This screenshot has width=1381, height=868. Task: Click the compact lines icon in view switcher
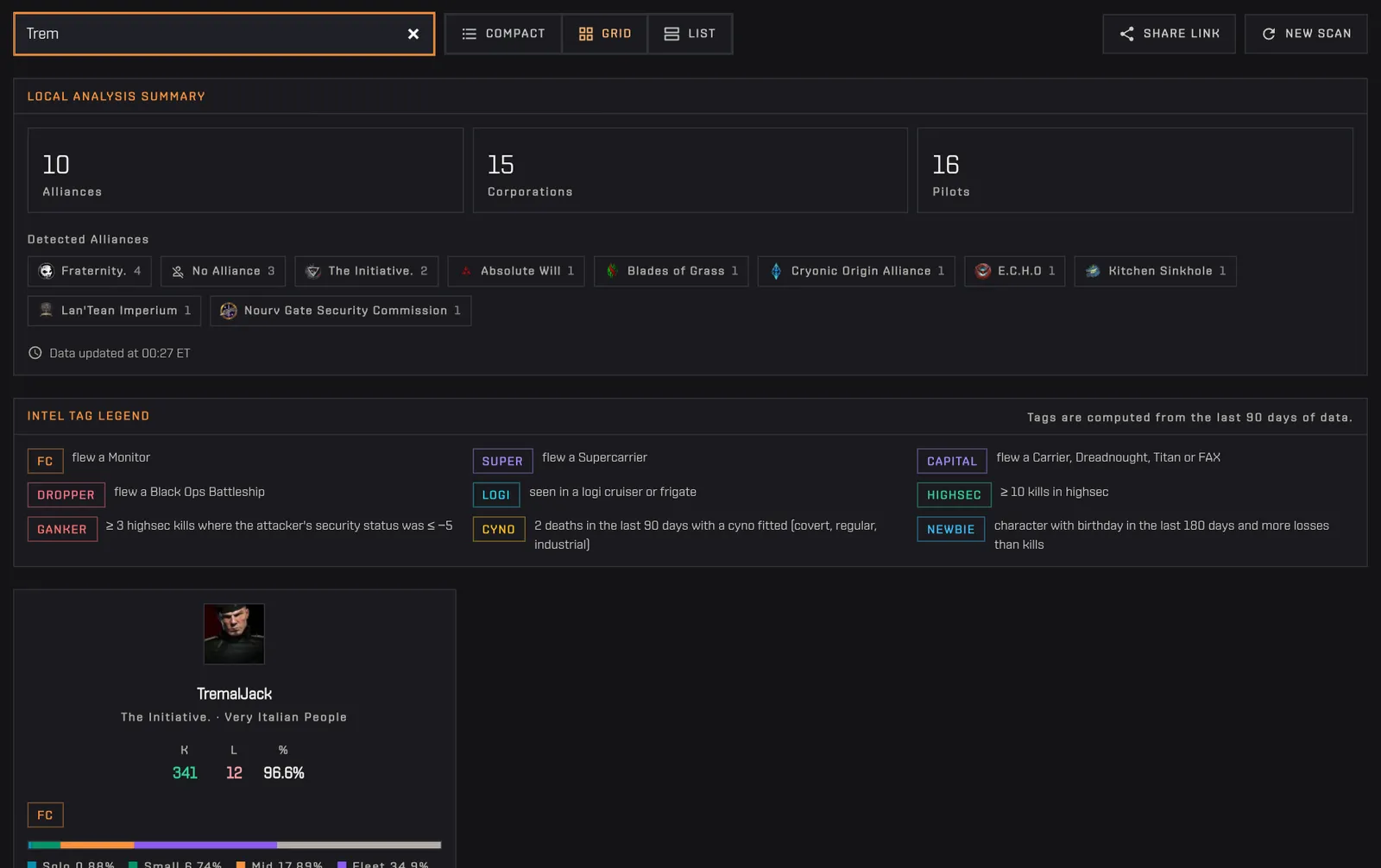pos(470,34)
